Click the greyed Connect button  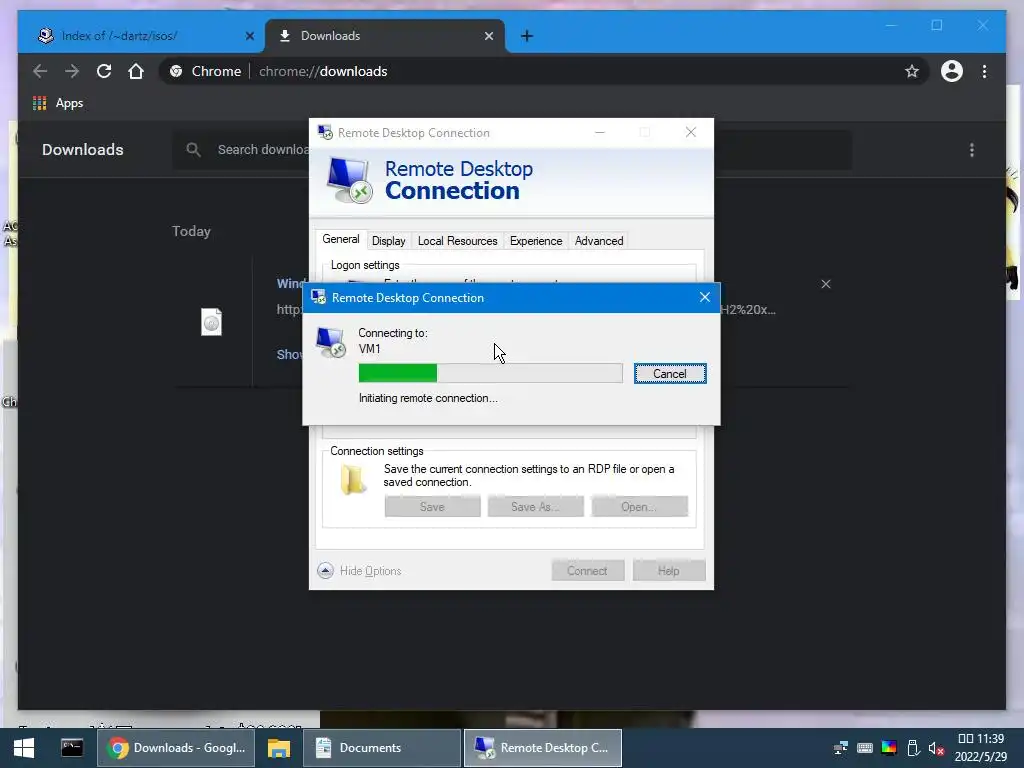tap(587, 571)
